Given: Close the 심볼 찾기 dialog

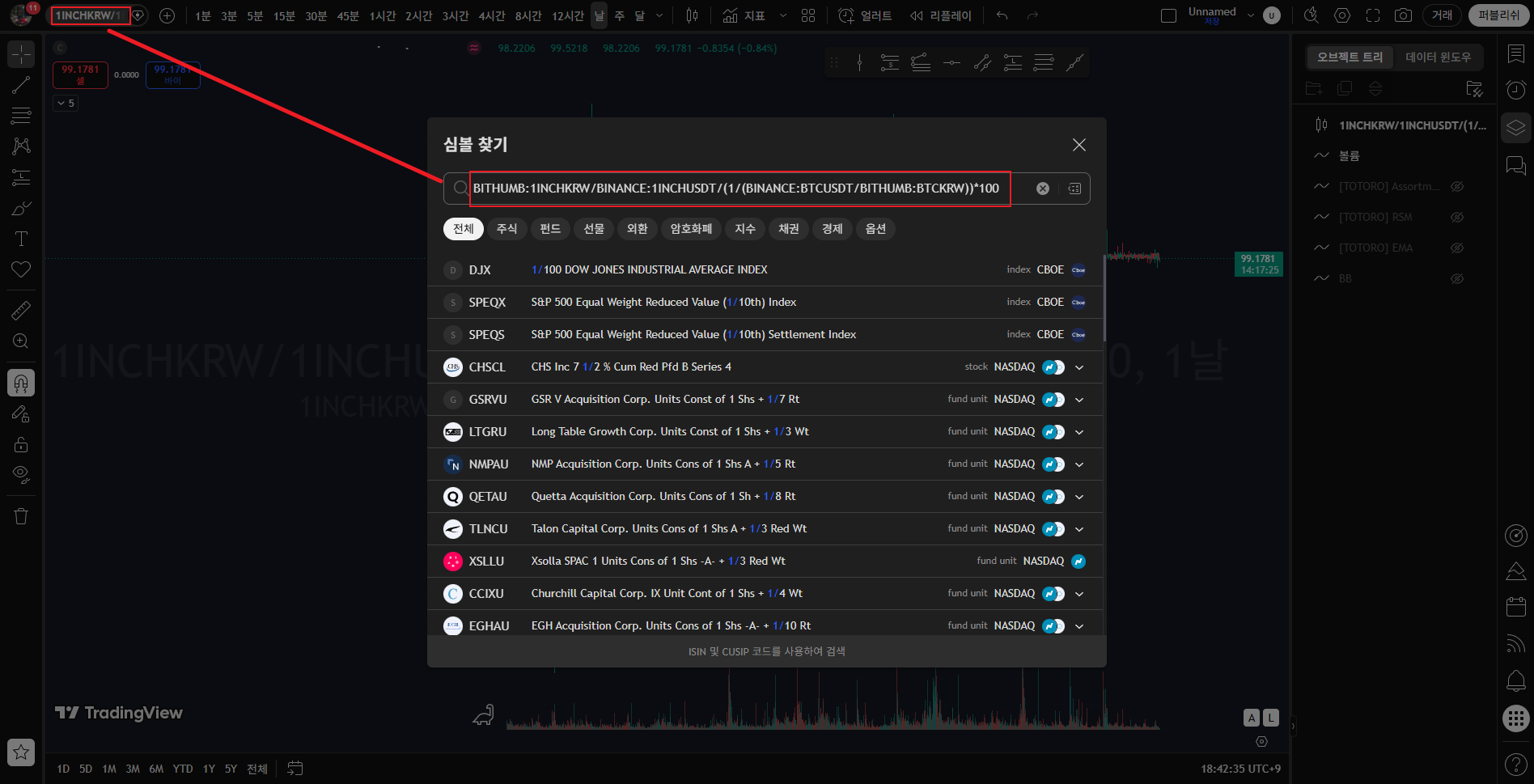Looking at the screenshot, I should click(x=1078, y=145).
